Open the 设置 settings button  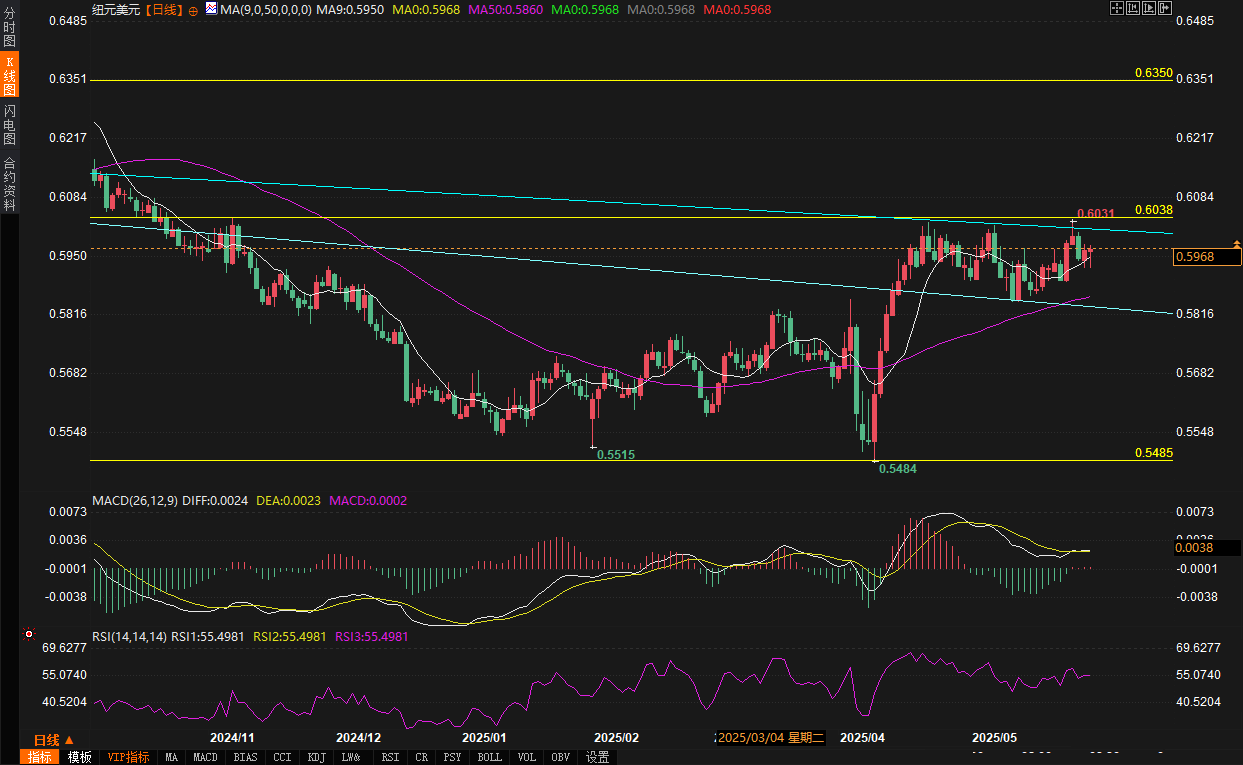tap(598, 757)
